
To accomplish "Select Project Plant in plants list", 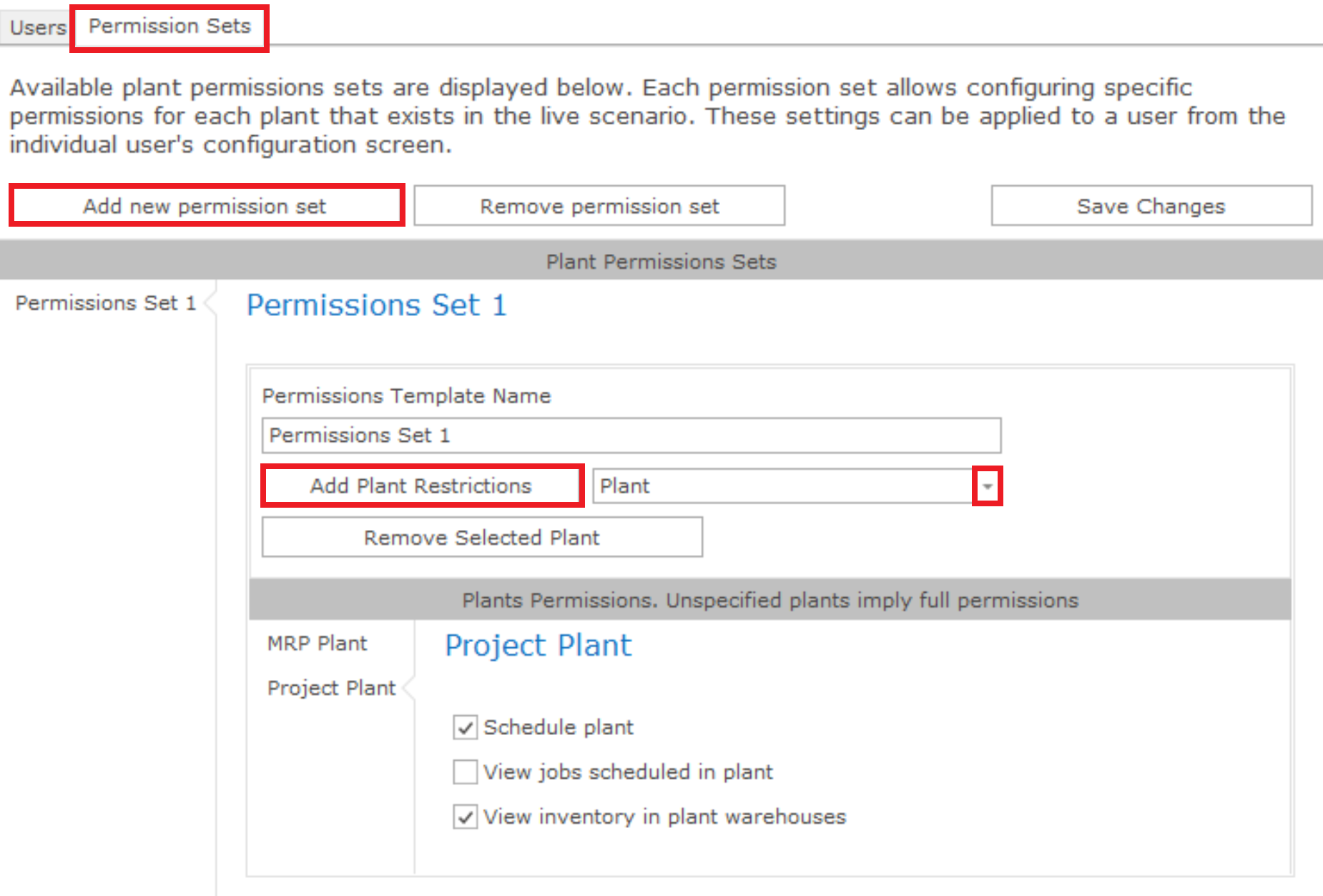I will [331, 688].
